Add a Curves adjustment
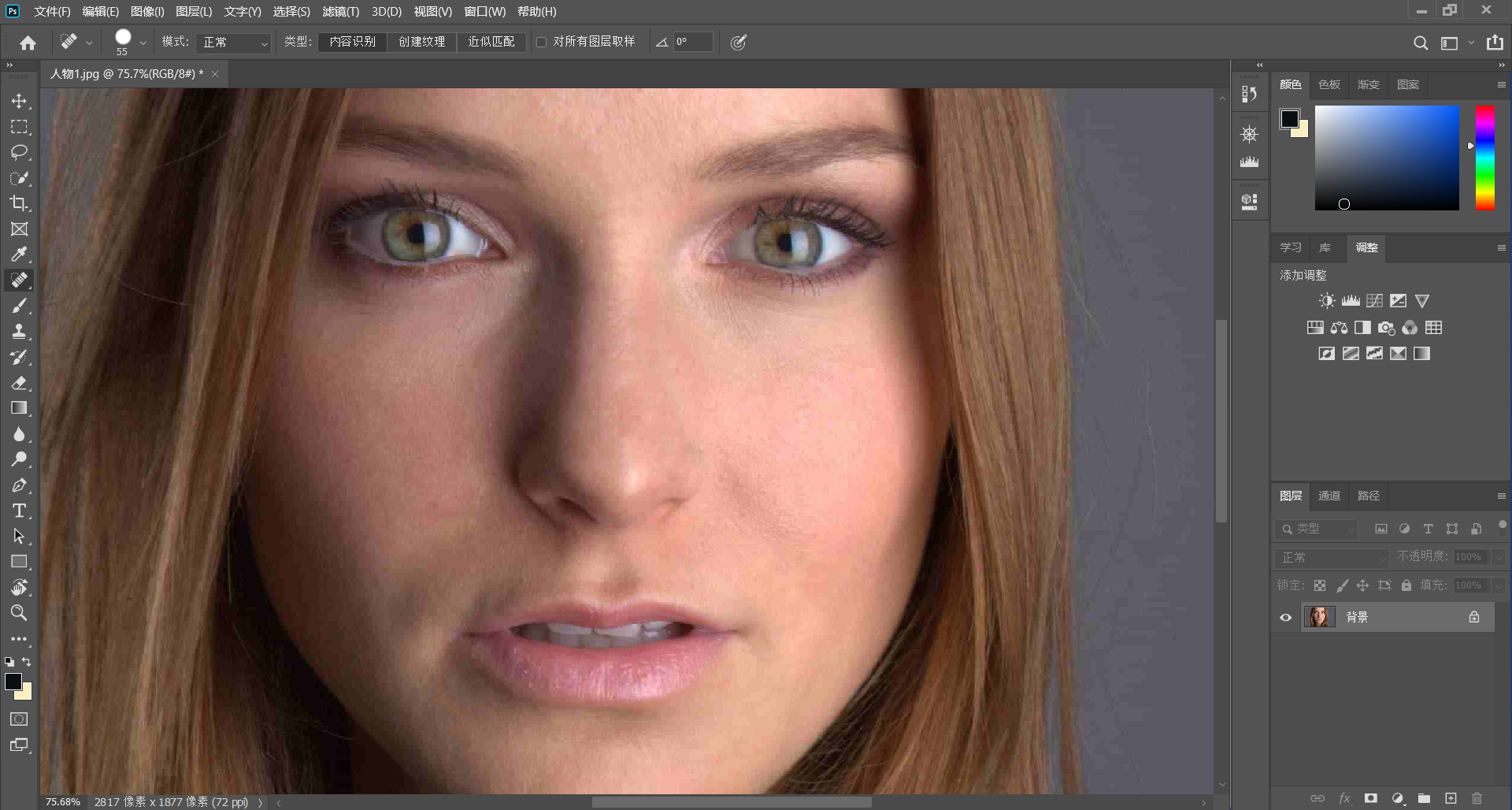Screen dimensions: 1512x810 click(1374, 301)
